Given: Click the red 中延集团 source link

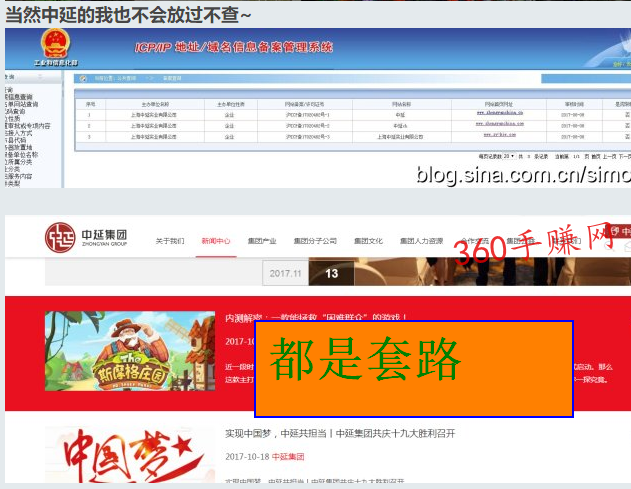Looking at the screenshot, I should 288,457.
